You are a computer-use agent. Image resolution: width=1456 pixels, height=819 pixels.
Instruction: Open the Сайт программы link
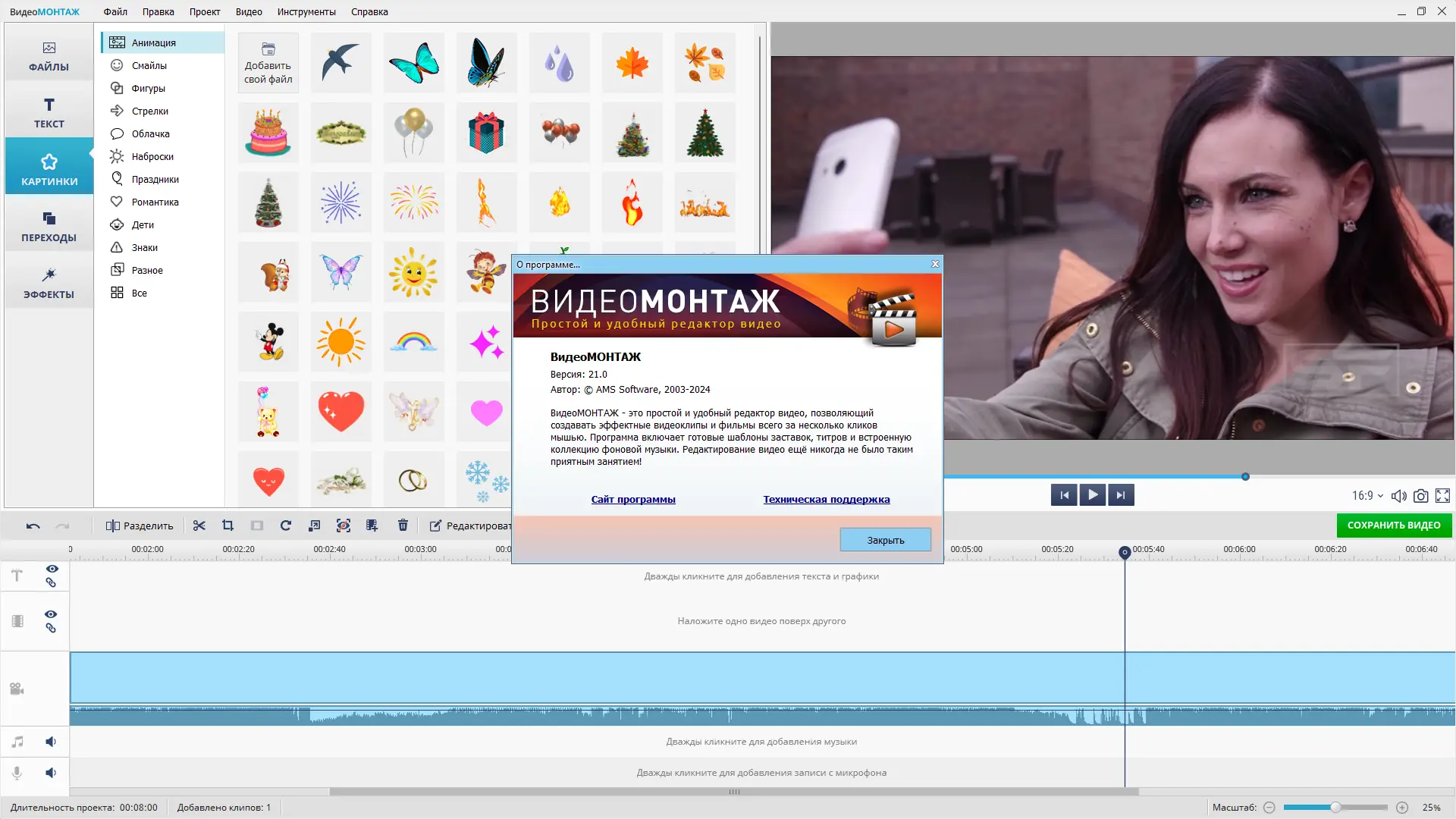(x=632, y=499)
